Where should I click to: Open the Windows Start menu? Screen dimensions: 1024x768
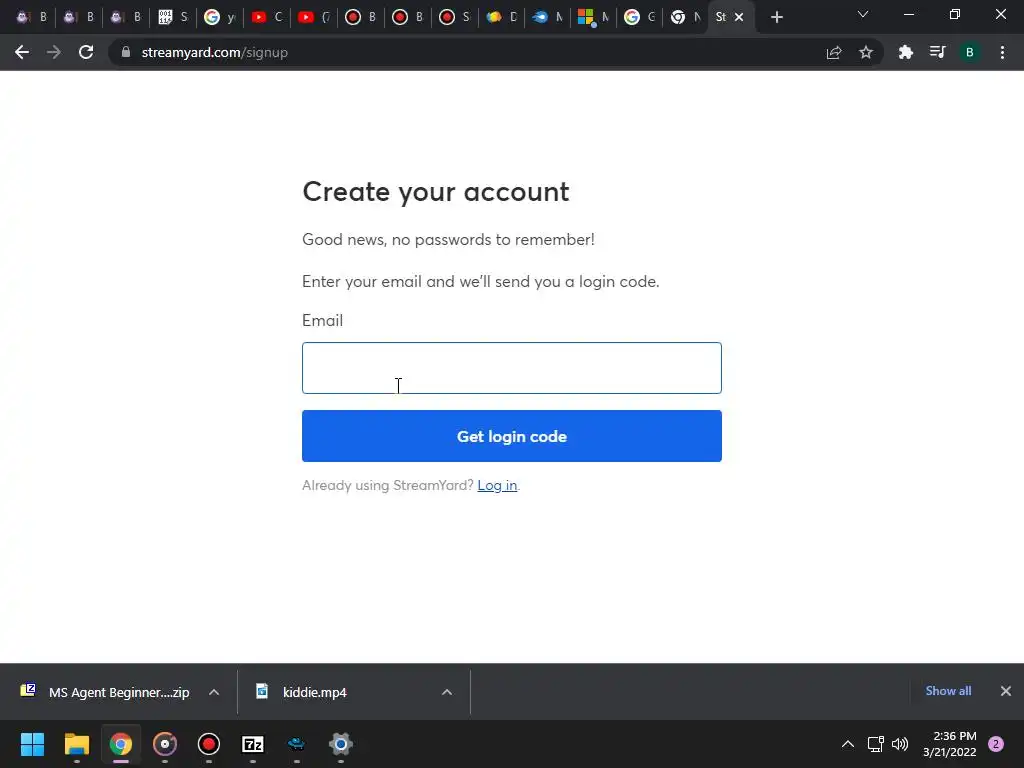pyautogui.click(x=32, y=744)
